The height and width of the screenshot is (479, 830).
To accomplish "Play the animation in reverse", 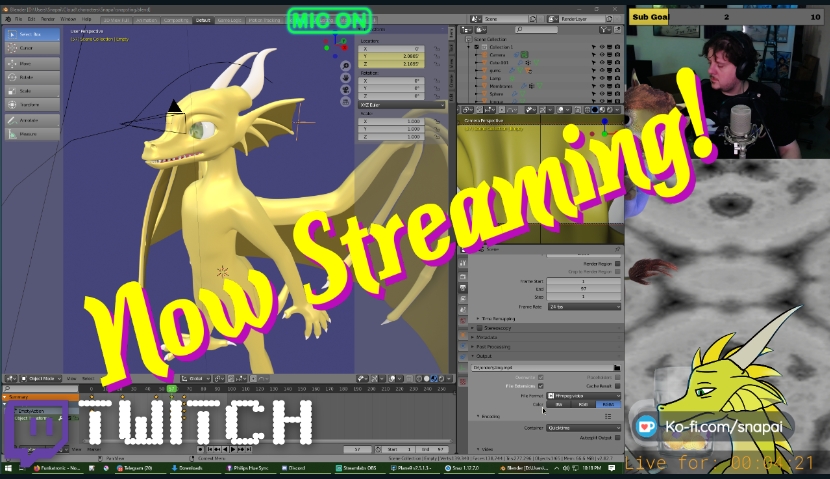I will point(225,449).
